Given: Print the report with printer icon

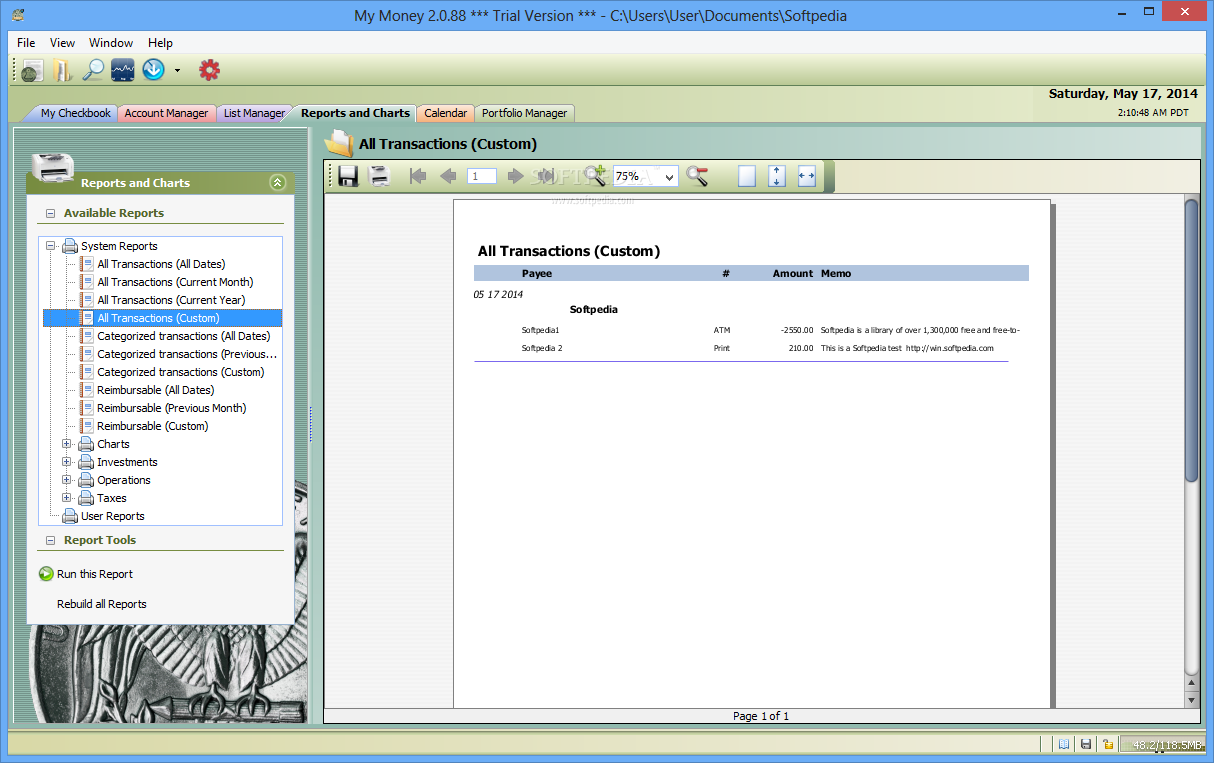Looking at the screenshot, I should point(379,176).
